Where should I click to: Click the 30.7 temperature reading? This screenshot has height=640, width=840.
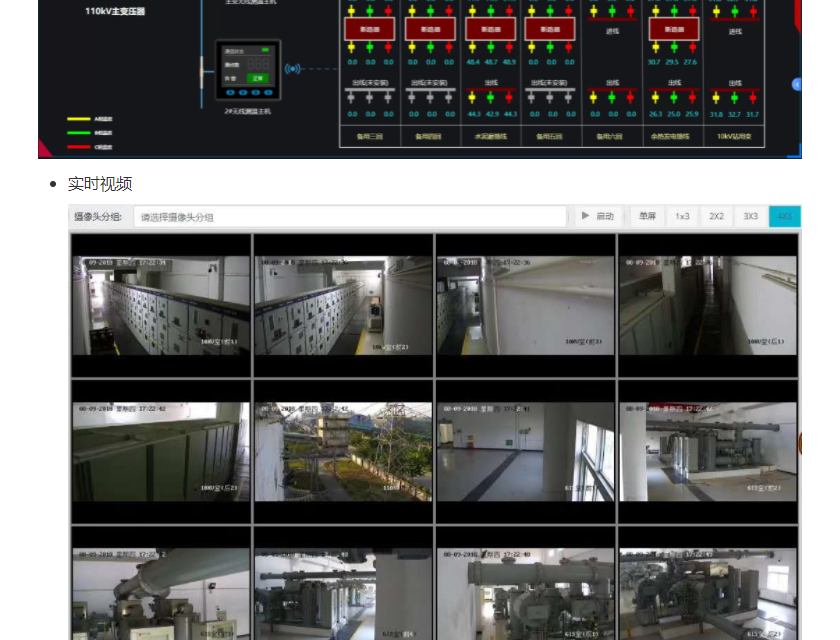[654, 62]
